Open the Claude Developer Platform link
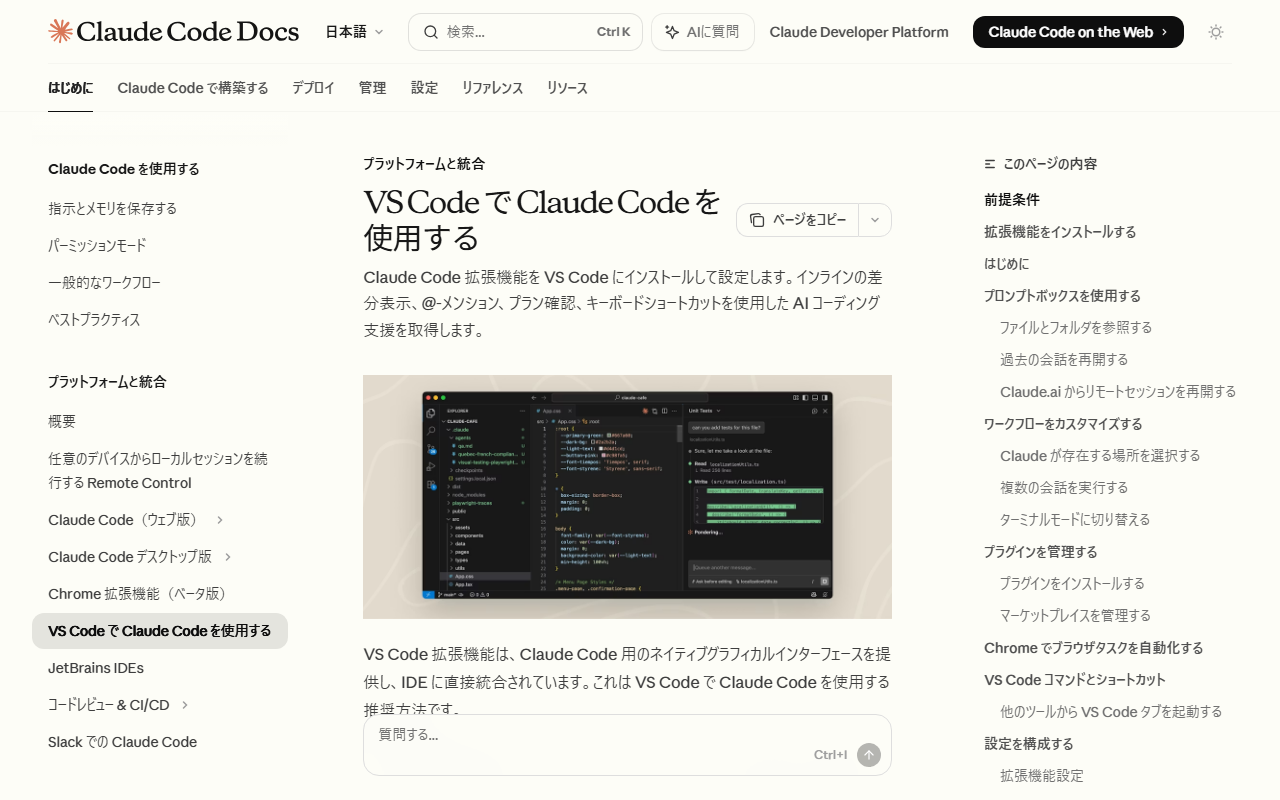 click(858, 32)
